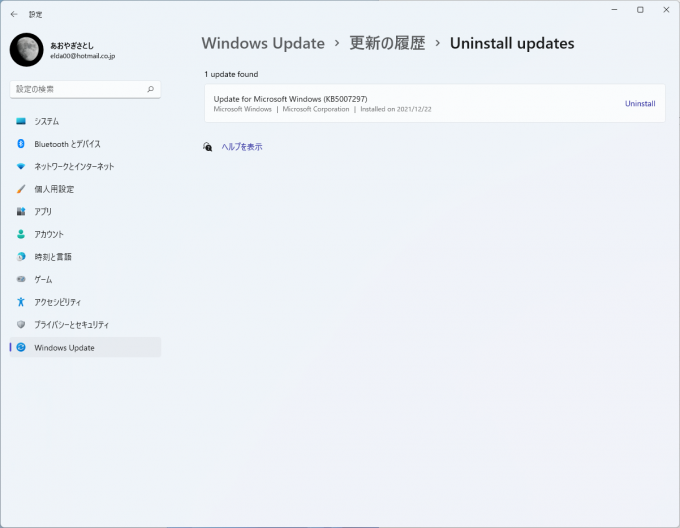Click the privacy shield icon

[x=21, y=325]
